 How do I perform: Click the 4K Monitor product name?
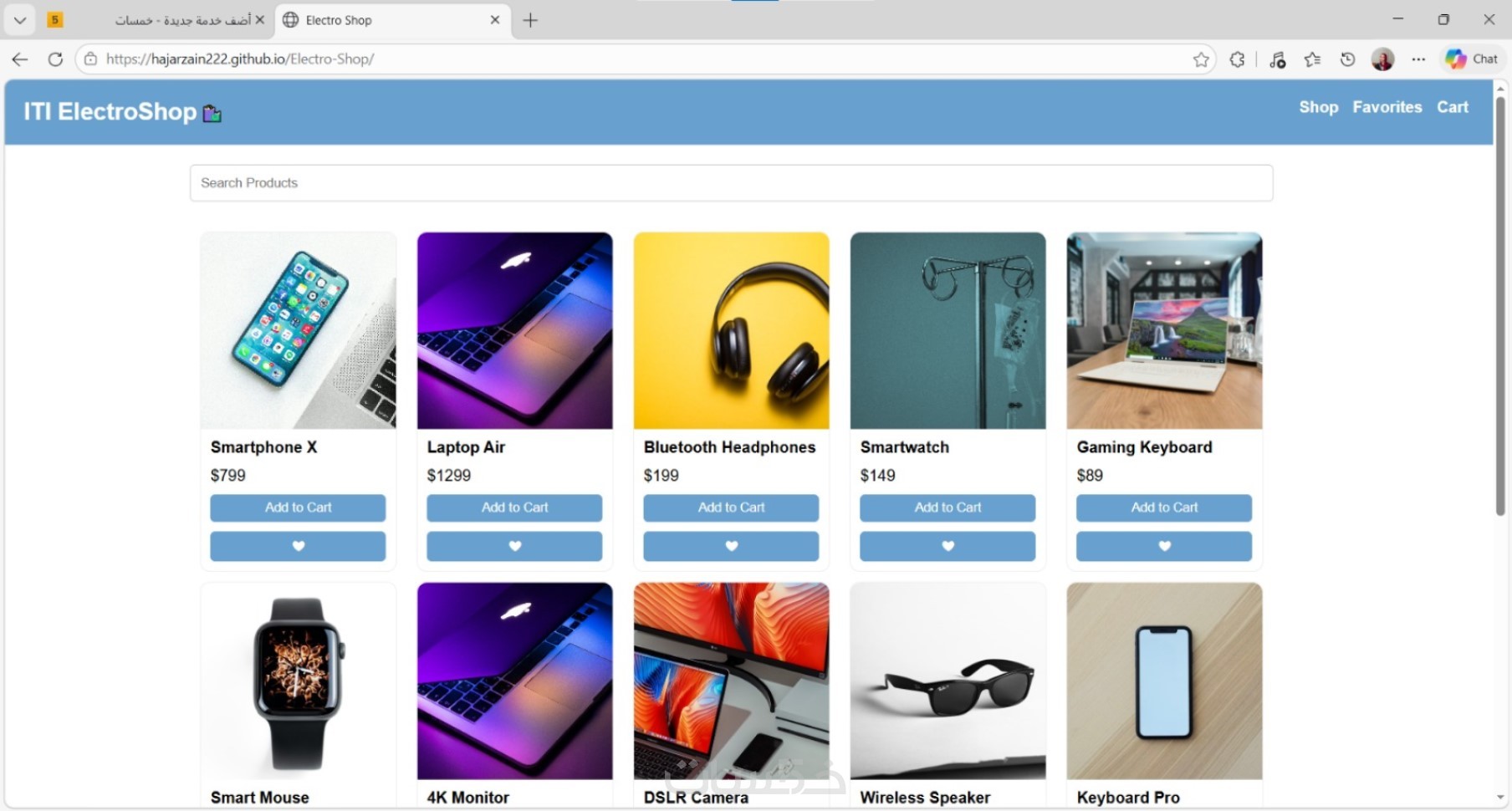coord(468,798)
